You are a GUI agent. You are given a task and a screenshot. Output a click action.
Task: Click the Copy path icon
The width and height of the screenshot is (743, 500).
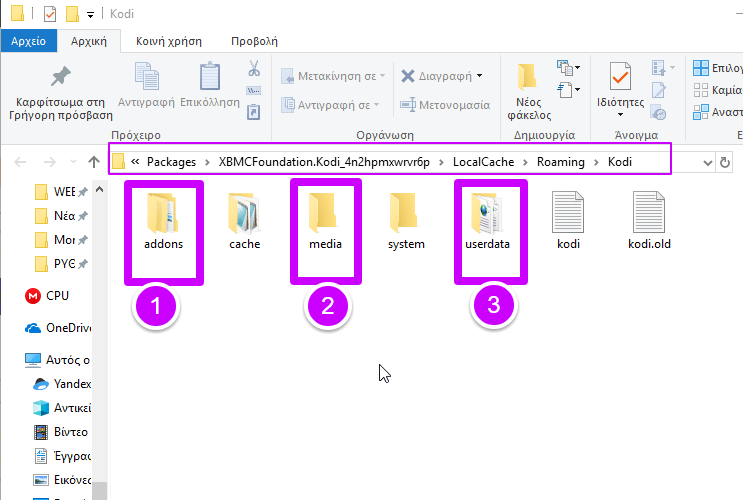[254, 91]
